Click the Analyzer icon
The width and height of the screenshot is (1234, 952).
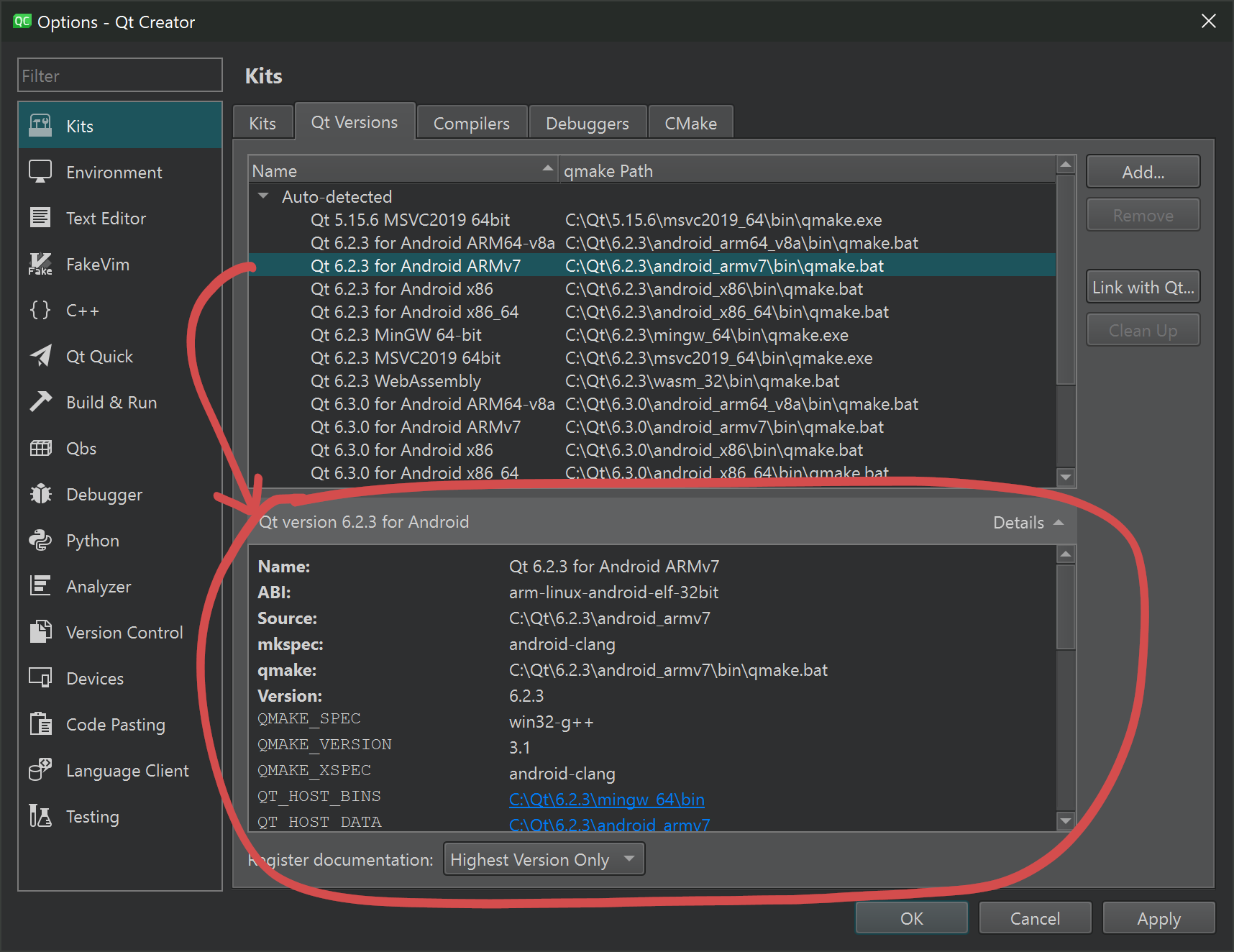pyautogui.click(x=40, y=586)
